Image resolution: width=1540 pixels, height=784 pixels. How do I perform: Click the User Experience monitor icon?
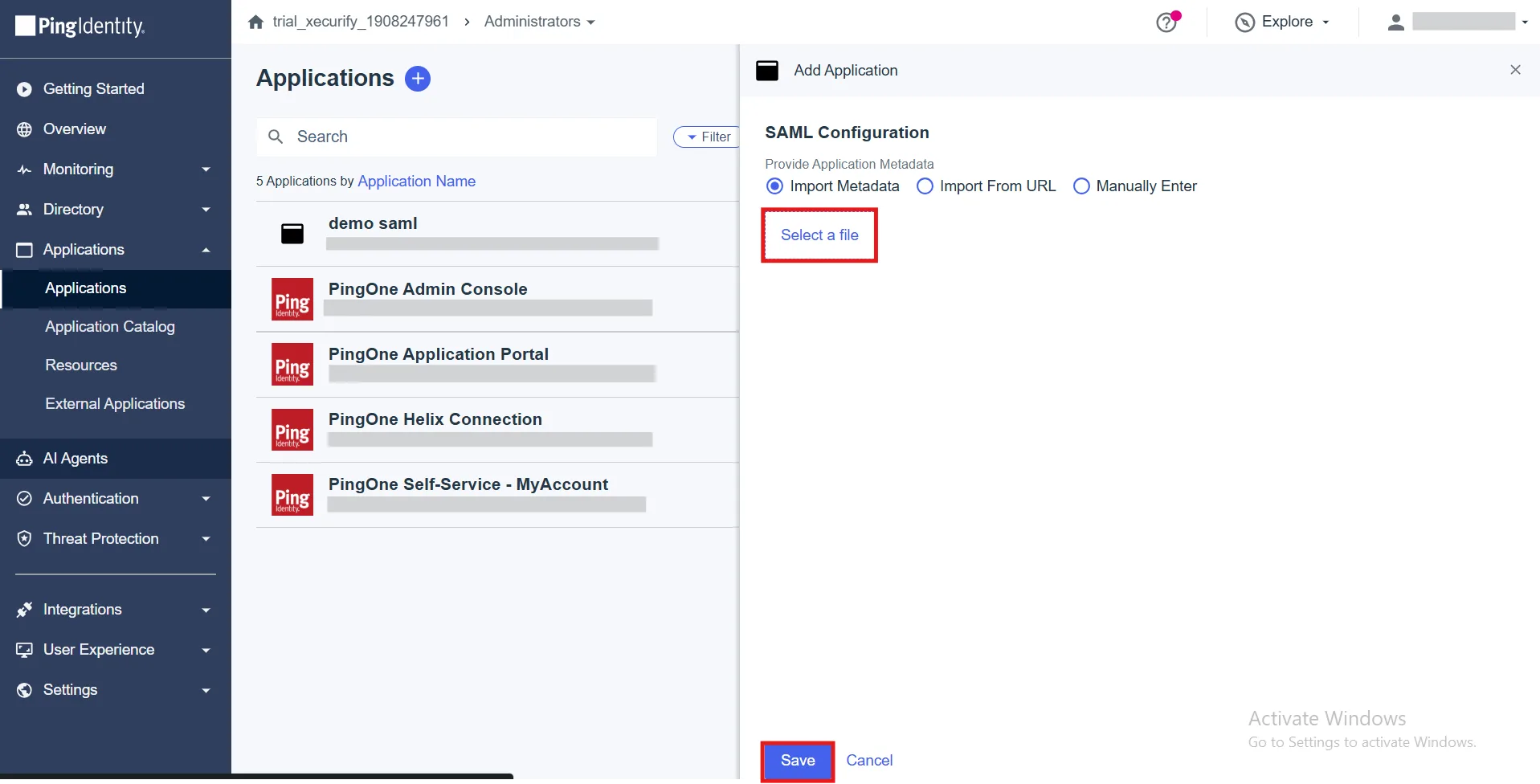pos(25,650)
